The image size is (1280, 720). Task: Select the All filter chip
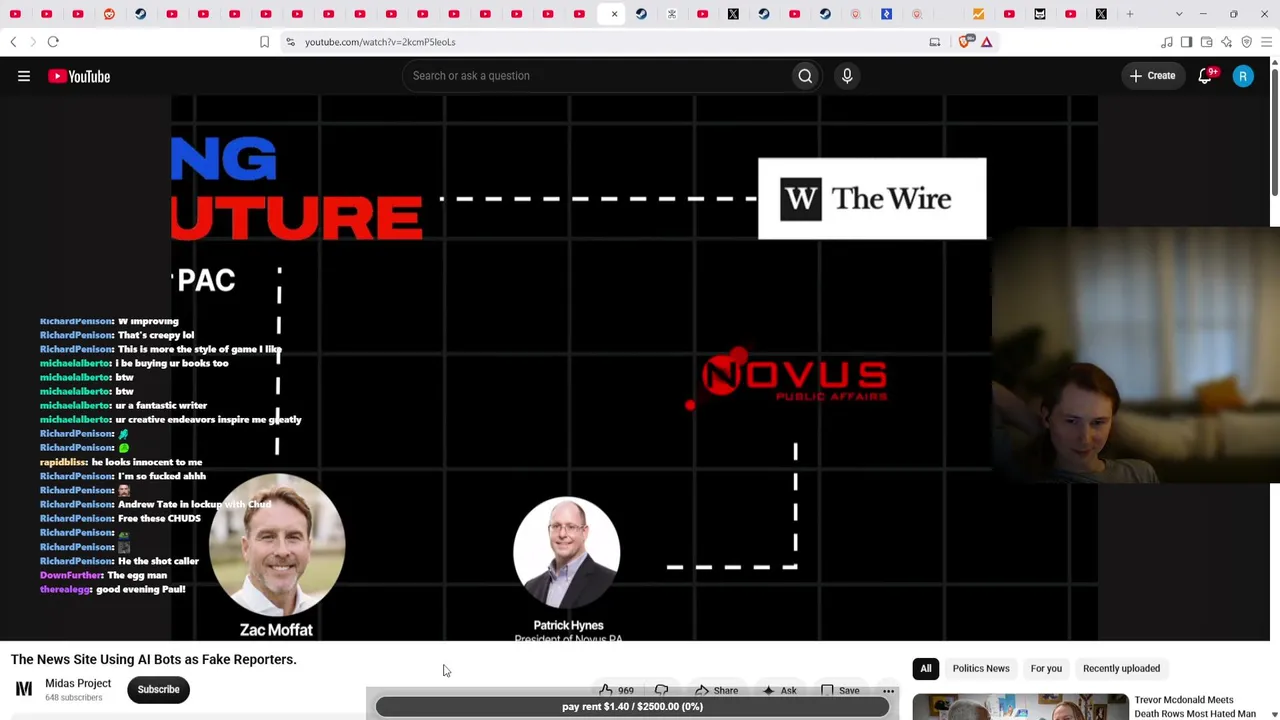tap(926, 668)
